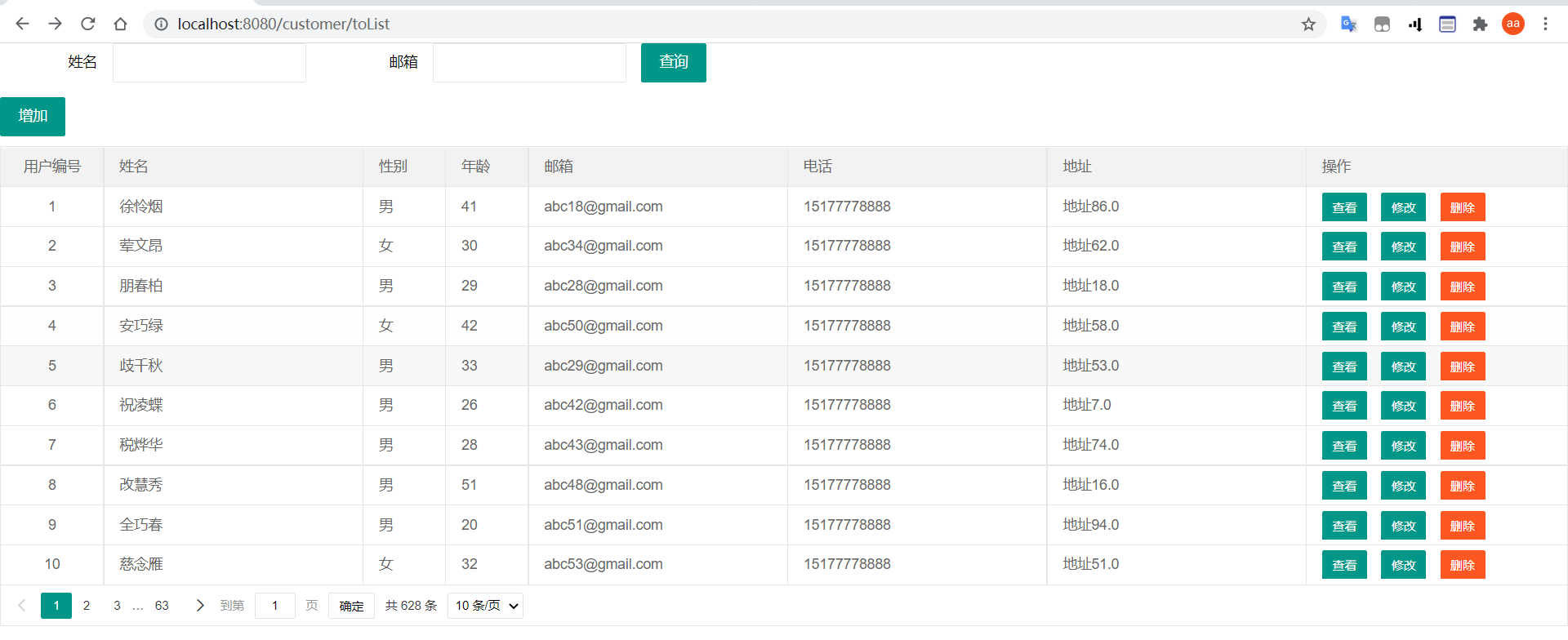This screenshot has height=640, width=1568.
Task: Click the total count text 共 628 条
Action: [411, 606]
